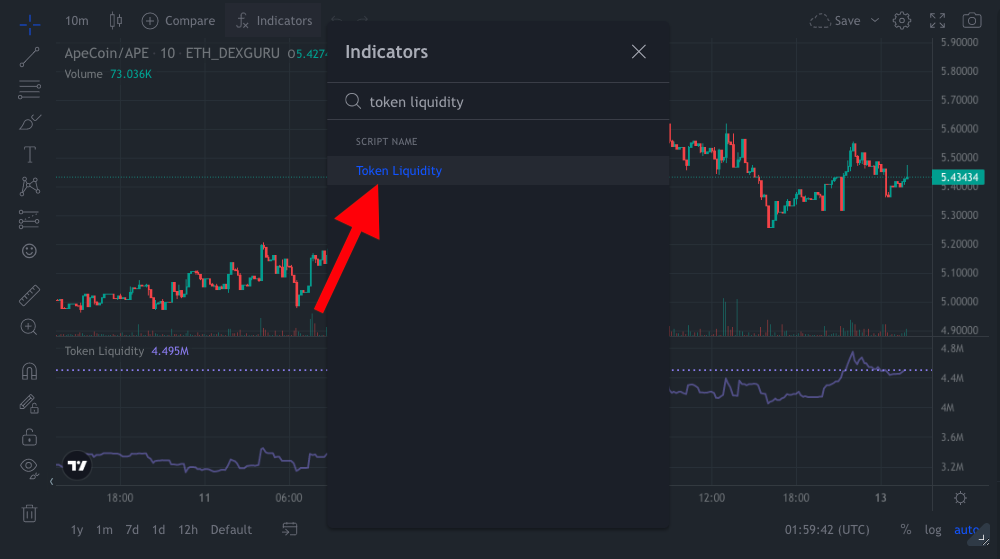Open the 10m interval dropdown
Image resolution: width=1000 pixels, height=559 pixels.
[x=76, y=20]
